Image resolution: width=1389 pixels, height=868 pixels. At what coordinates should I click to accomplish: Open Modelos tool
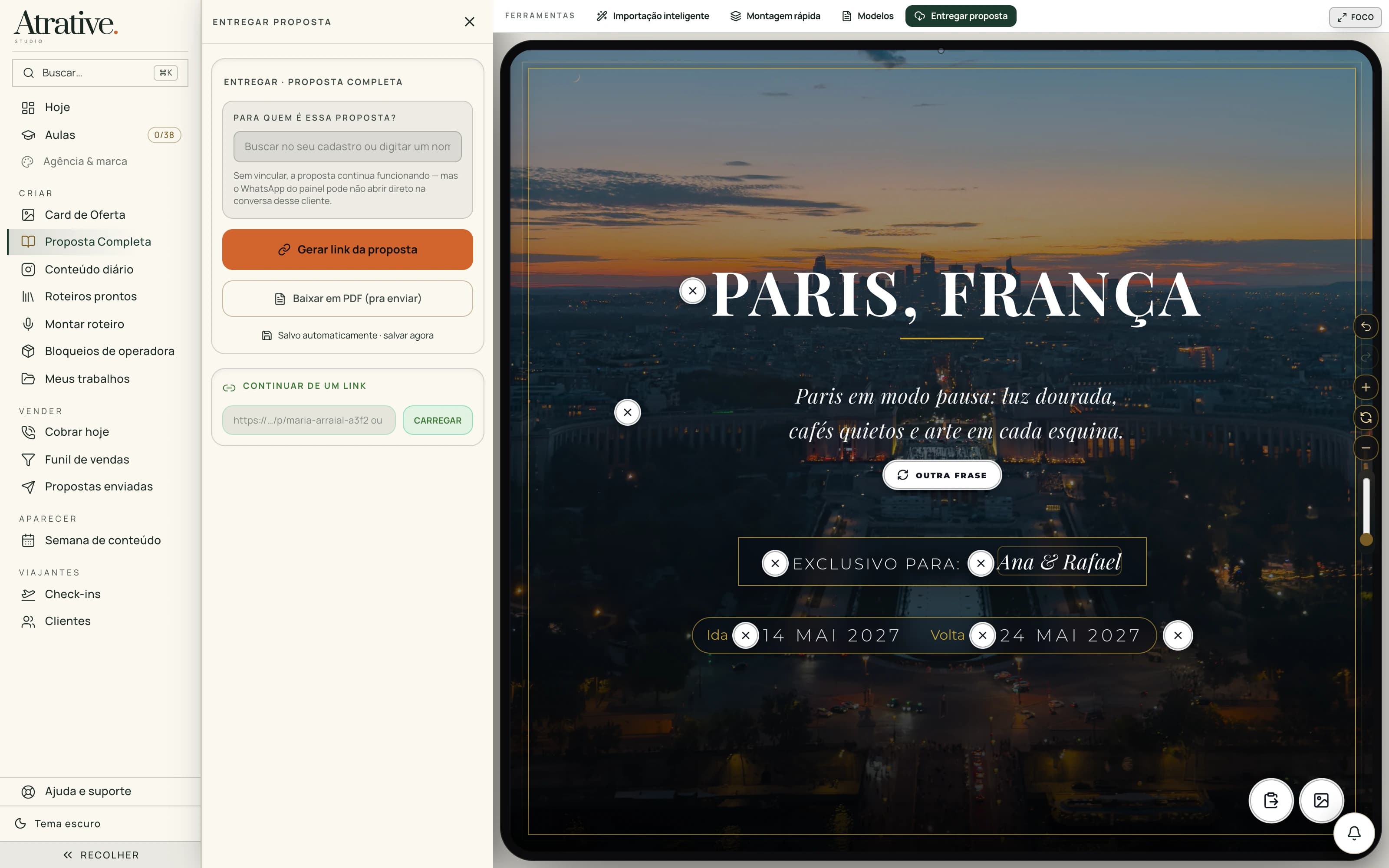(x=867, y=16)
